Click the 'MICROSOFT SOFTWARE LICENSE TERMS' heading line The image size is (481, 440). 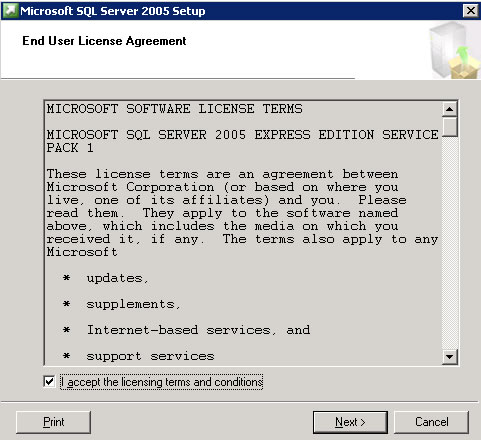point(174,109)
